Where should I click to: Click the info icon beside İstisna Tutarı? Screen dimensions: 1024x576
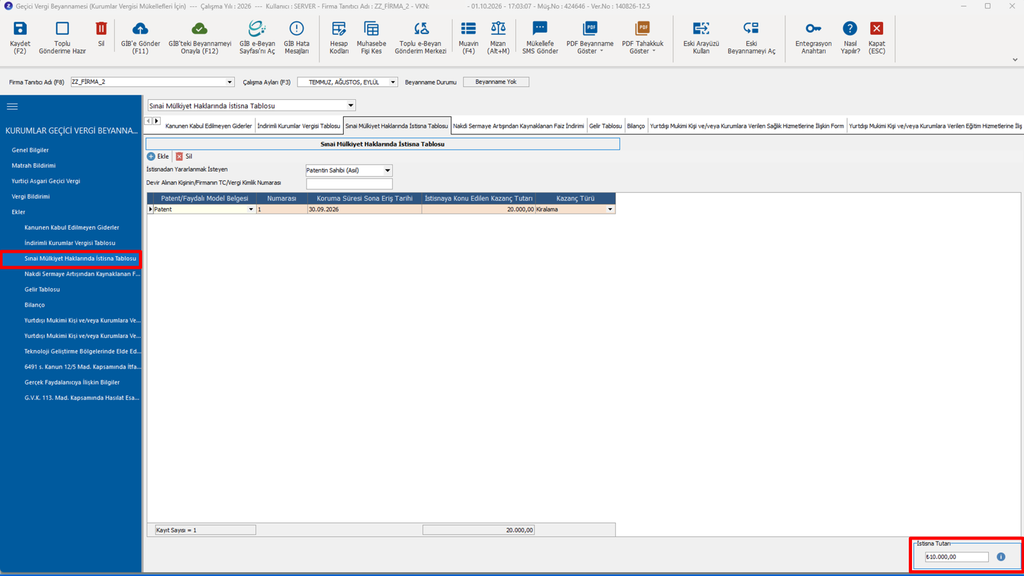pos(1001,557)
